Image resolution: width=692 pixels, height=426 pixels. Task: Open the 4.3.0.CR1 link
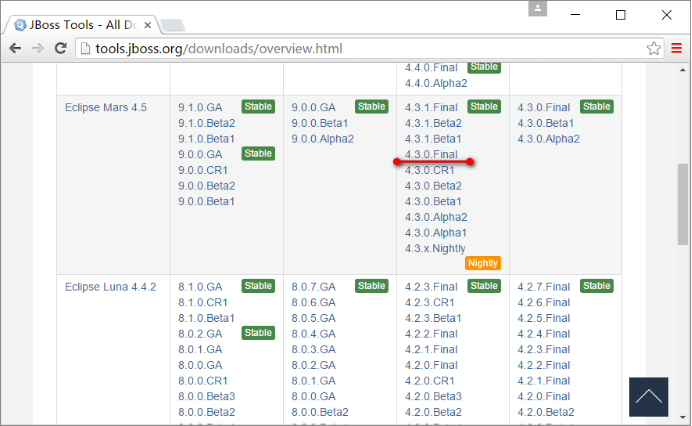(x=429, y=170)
